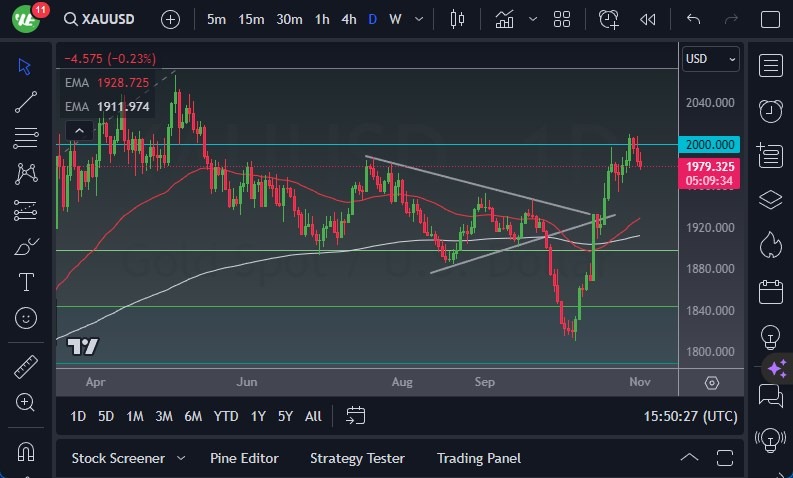Open the emoji icons tool
Viewport: 793px width, 478px height.
click(x=26, y=318)
